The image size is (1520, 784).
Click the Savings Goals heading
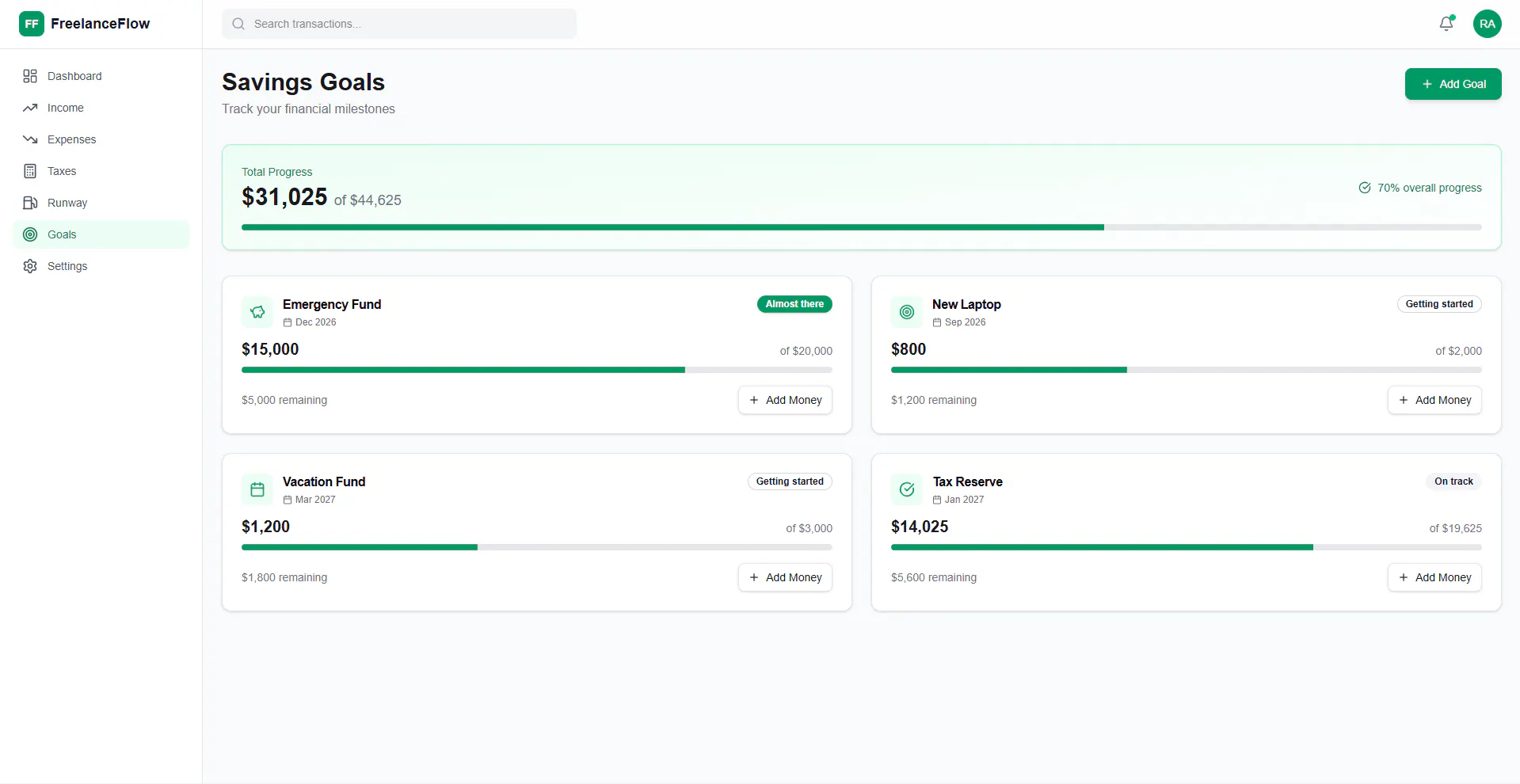pyautogui.click(x=303, y=82)
